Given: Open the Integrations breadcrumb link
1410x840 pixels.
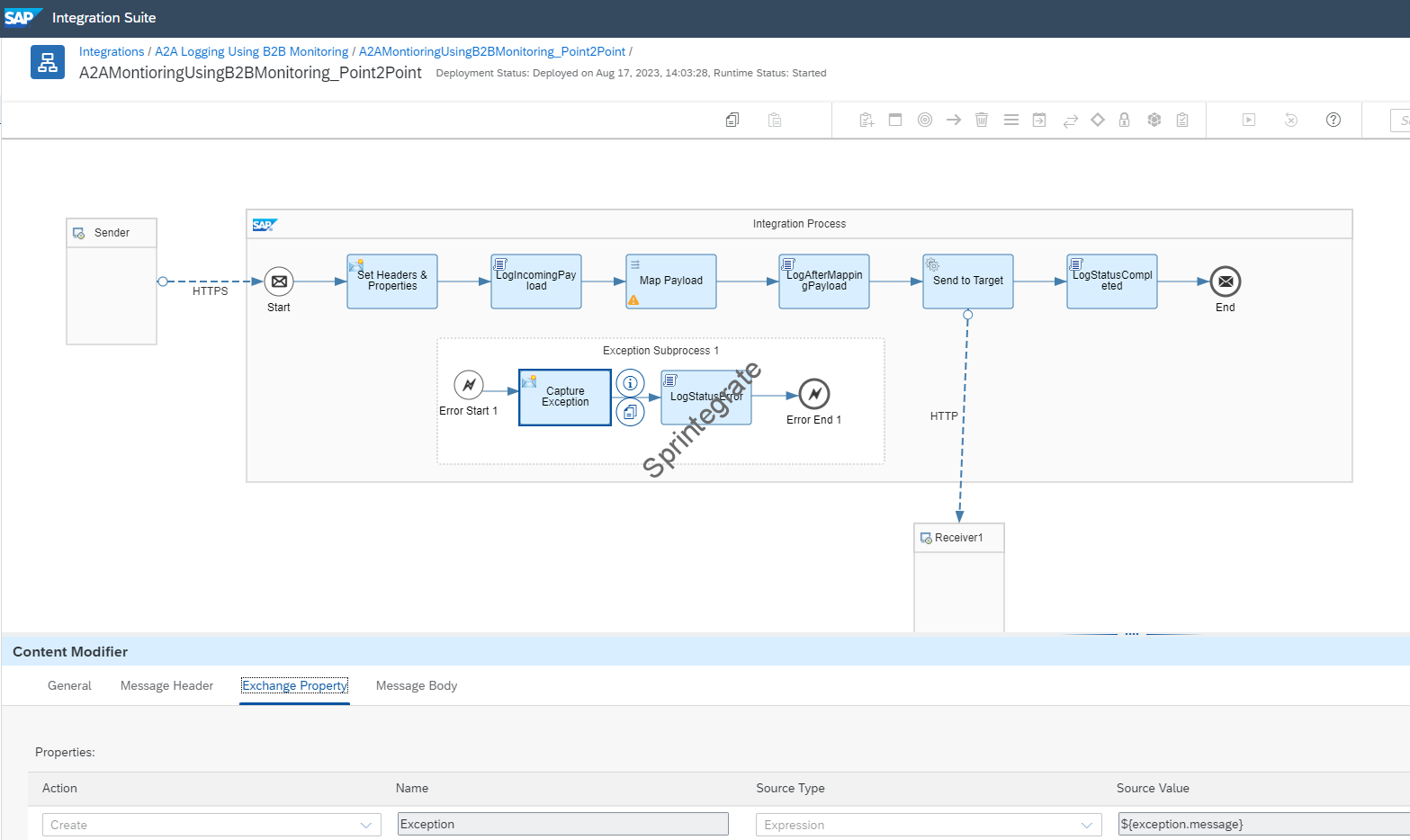Looking at the screenshot, I should click(112, 51).
